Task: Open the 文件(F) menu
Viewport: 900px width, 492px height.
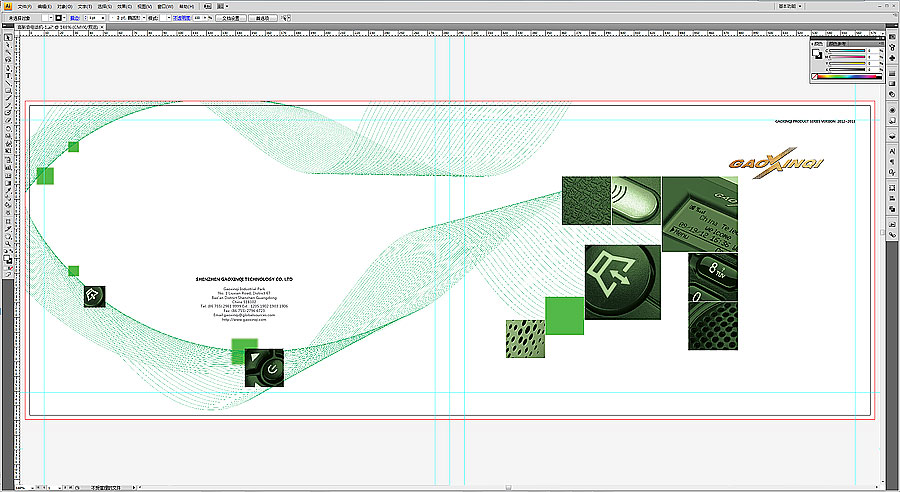Action: click(x=25, y=6)
